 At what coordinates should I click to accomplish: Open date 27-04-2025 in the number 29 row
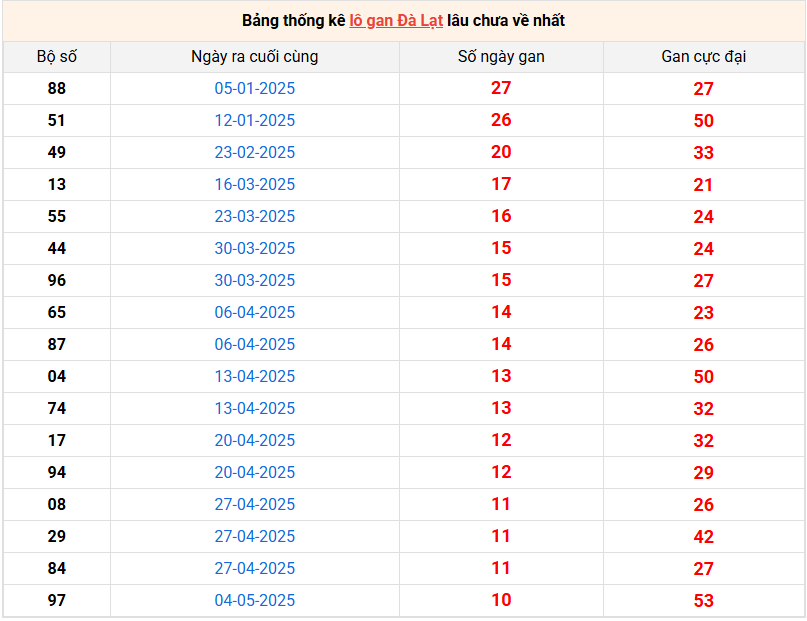tap(255, 537)
